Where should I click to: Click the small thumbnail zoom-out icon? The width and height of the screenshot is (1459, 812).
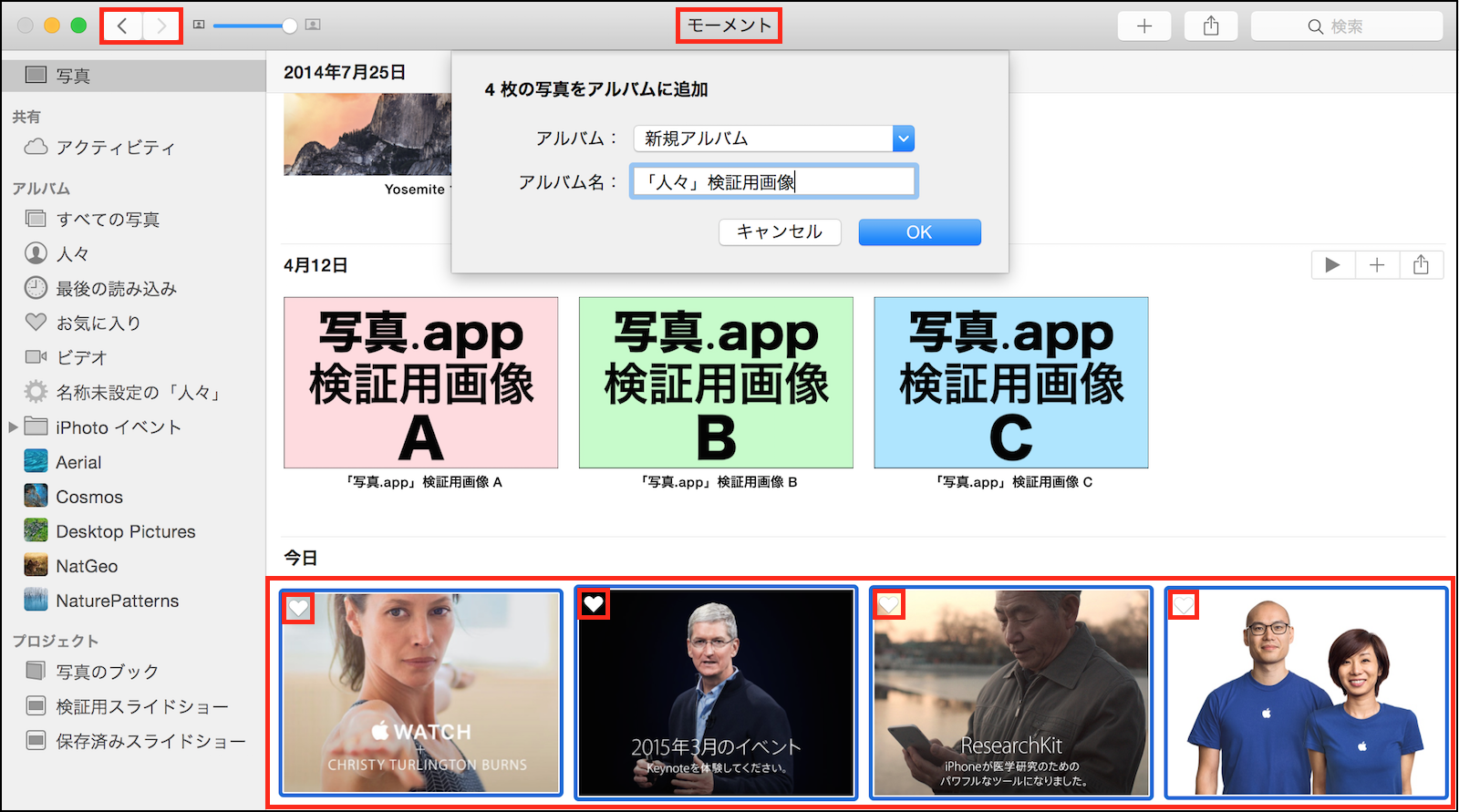199,26
